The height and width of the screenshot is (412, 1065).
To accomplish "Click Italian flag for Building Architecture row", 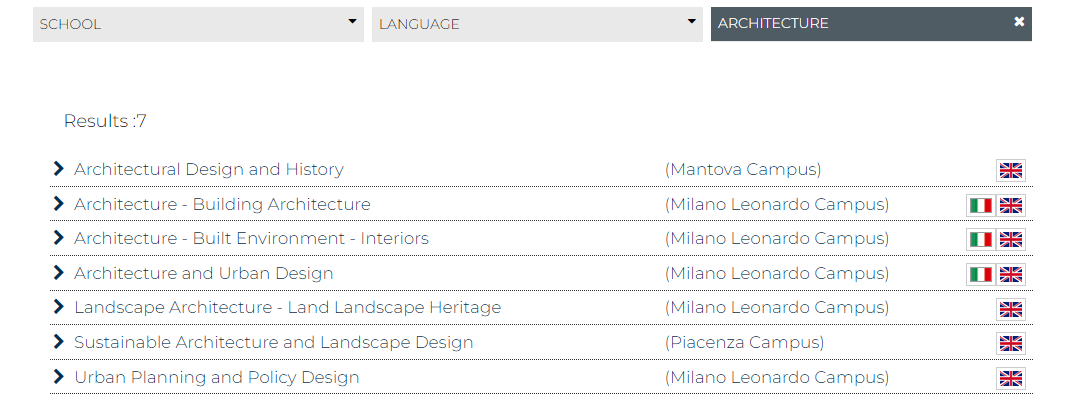I will pos(981,205).
